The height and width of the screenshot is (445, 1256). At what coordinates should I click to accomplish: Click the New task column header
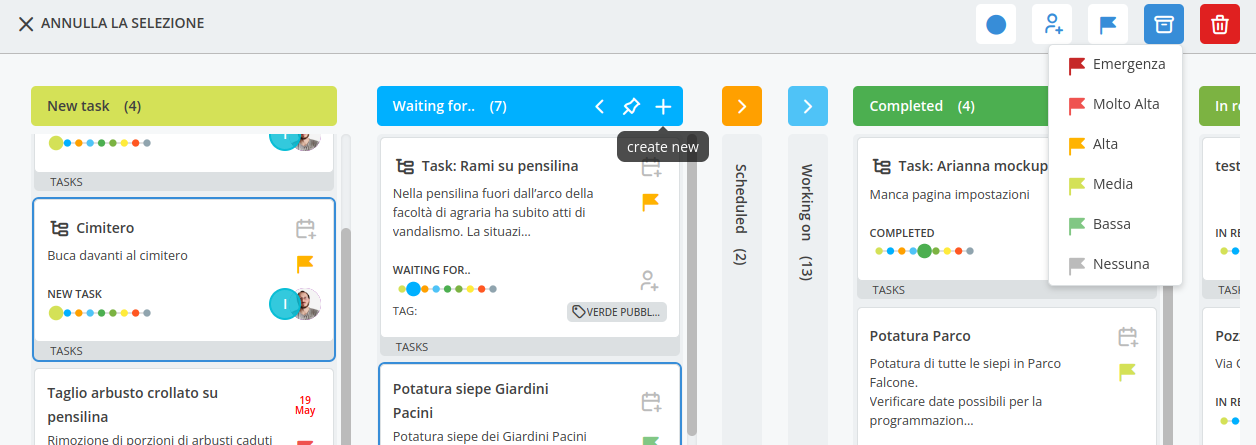point(184,106)
